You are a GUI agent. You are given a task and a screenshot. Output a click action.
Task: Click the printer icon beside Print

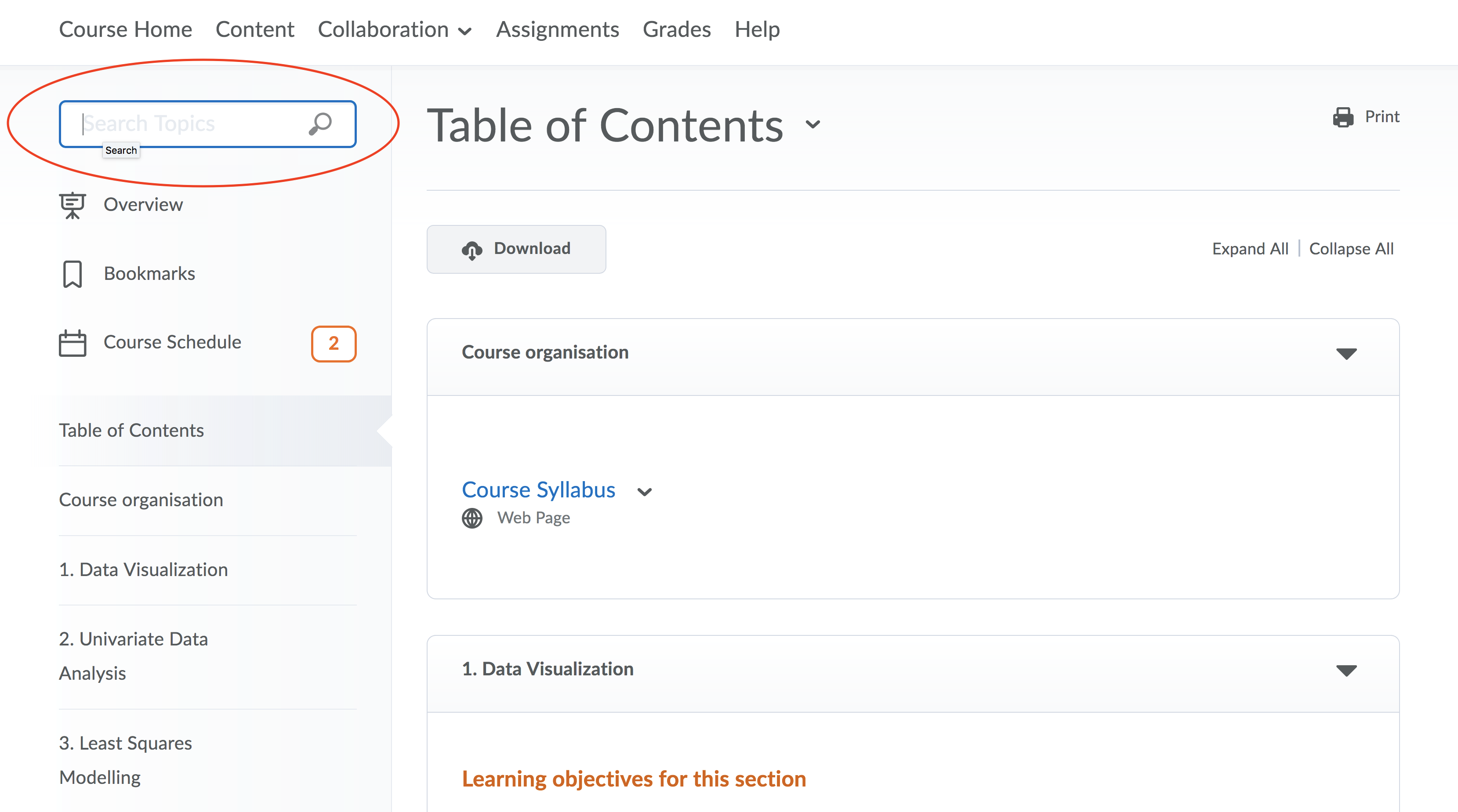[x=1343, y=117]
